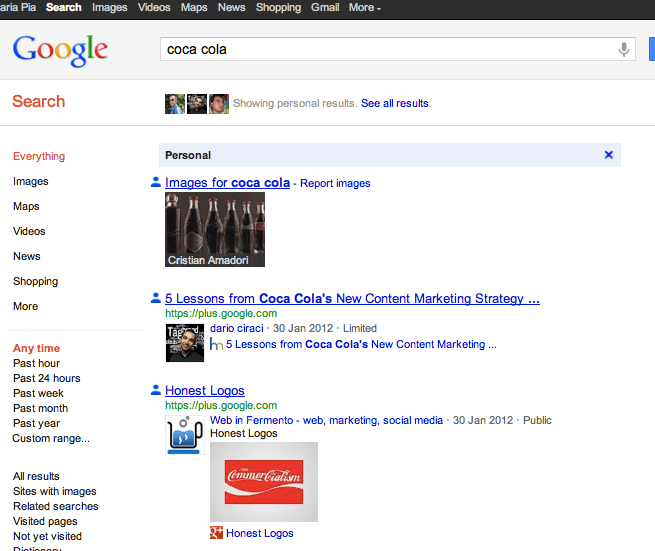Click second personal results profile photo
Screen dimensions: 655x551
(197, 104)
